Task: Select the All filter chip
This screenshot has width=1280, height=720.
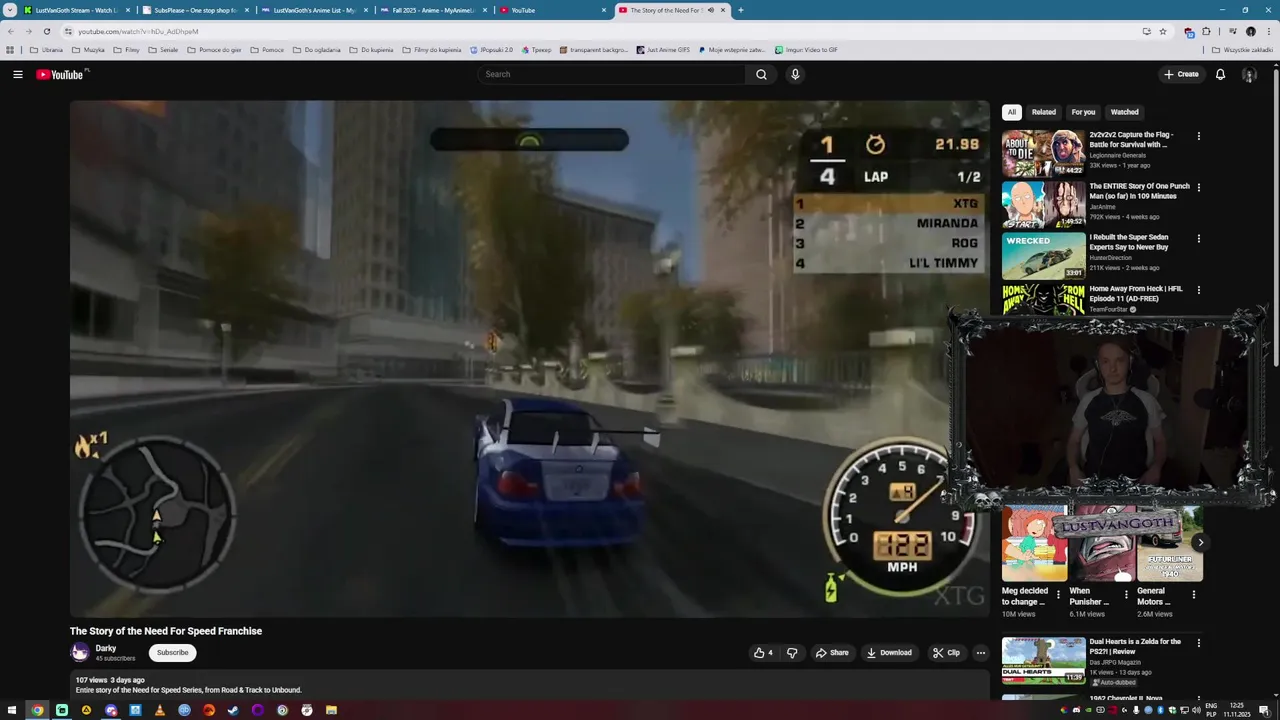Action: click(1012, 112)
